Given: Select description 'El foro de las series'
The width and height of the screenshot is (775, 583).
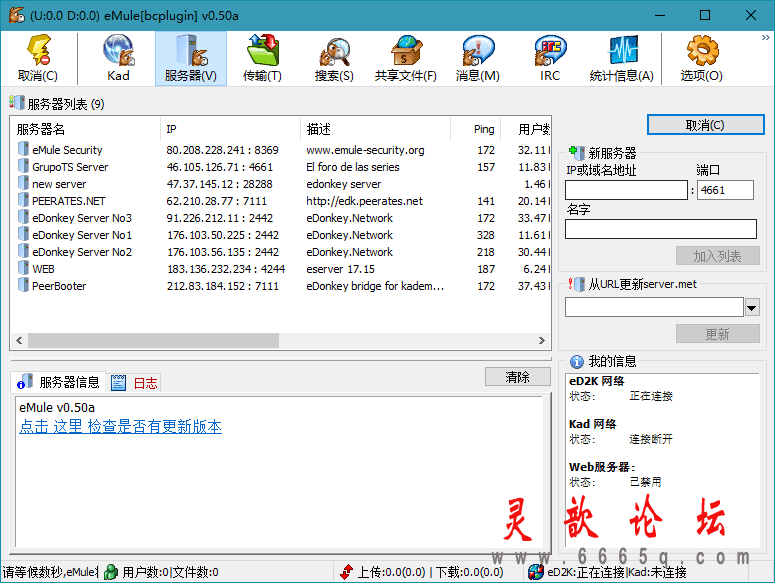Looking at the screenshot, I should pyautogui.click(x=353, y=167).
